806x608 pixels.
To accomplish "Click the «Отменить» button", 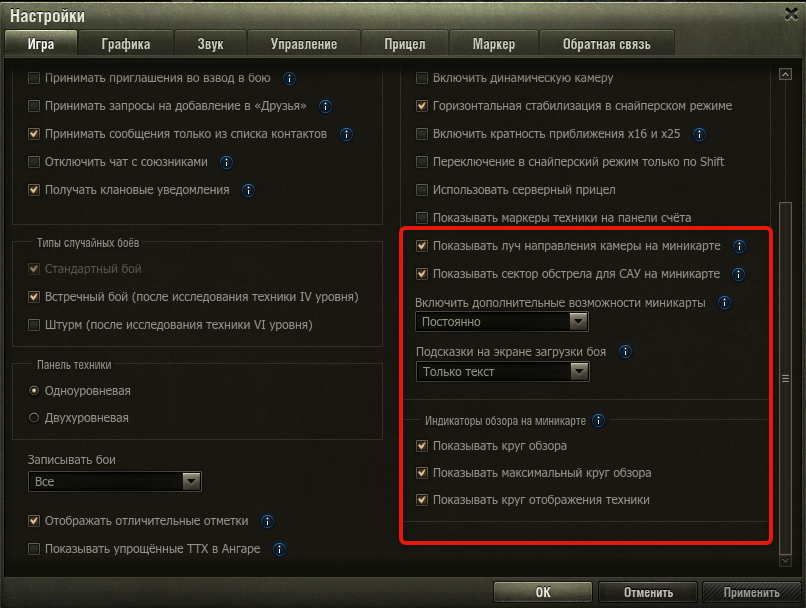I will click(648, 593).
